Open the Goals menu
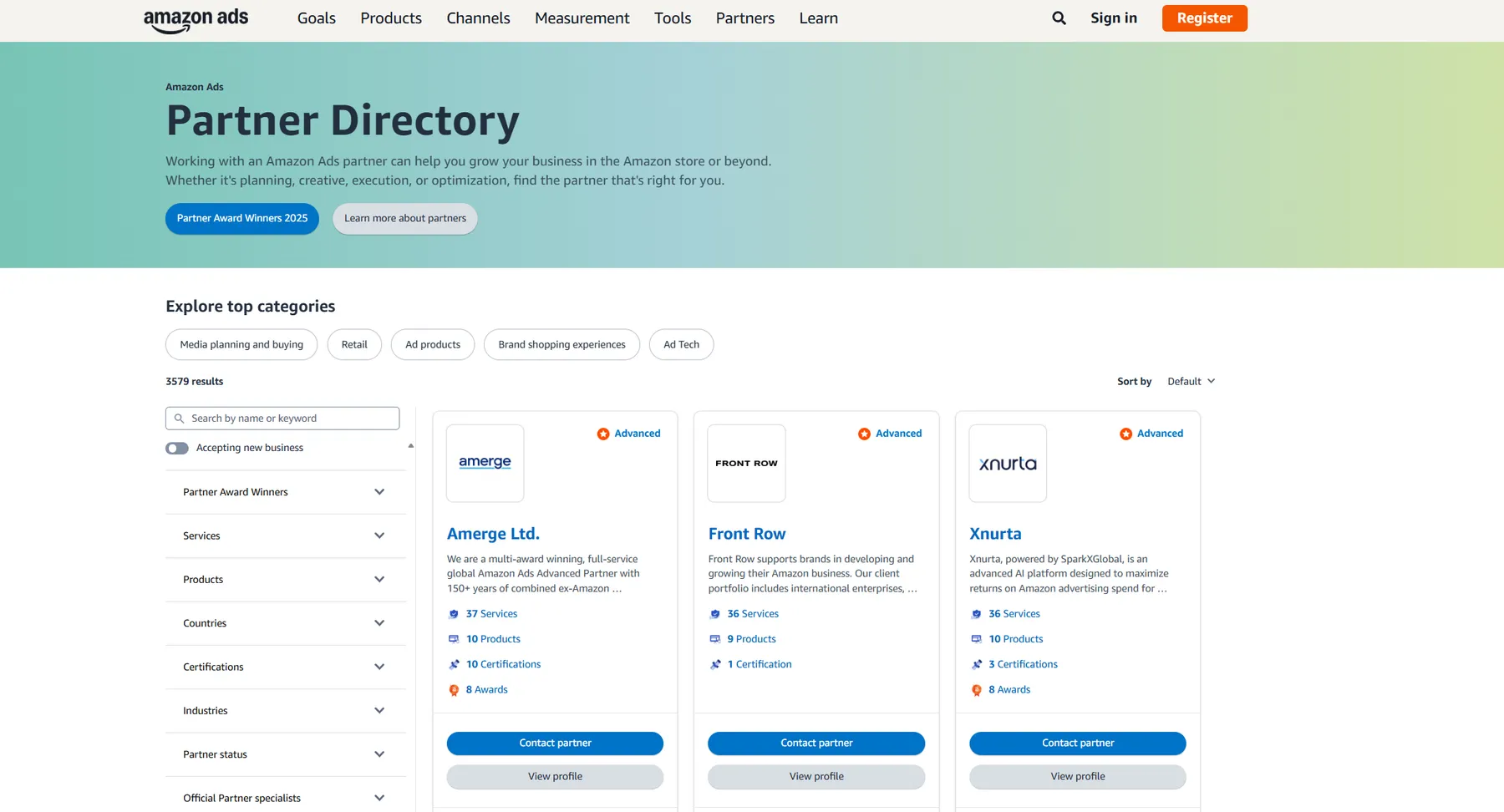Image resolution: width=1504 pixels, height=812 pixels. (317, 18)
